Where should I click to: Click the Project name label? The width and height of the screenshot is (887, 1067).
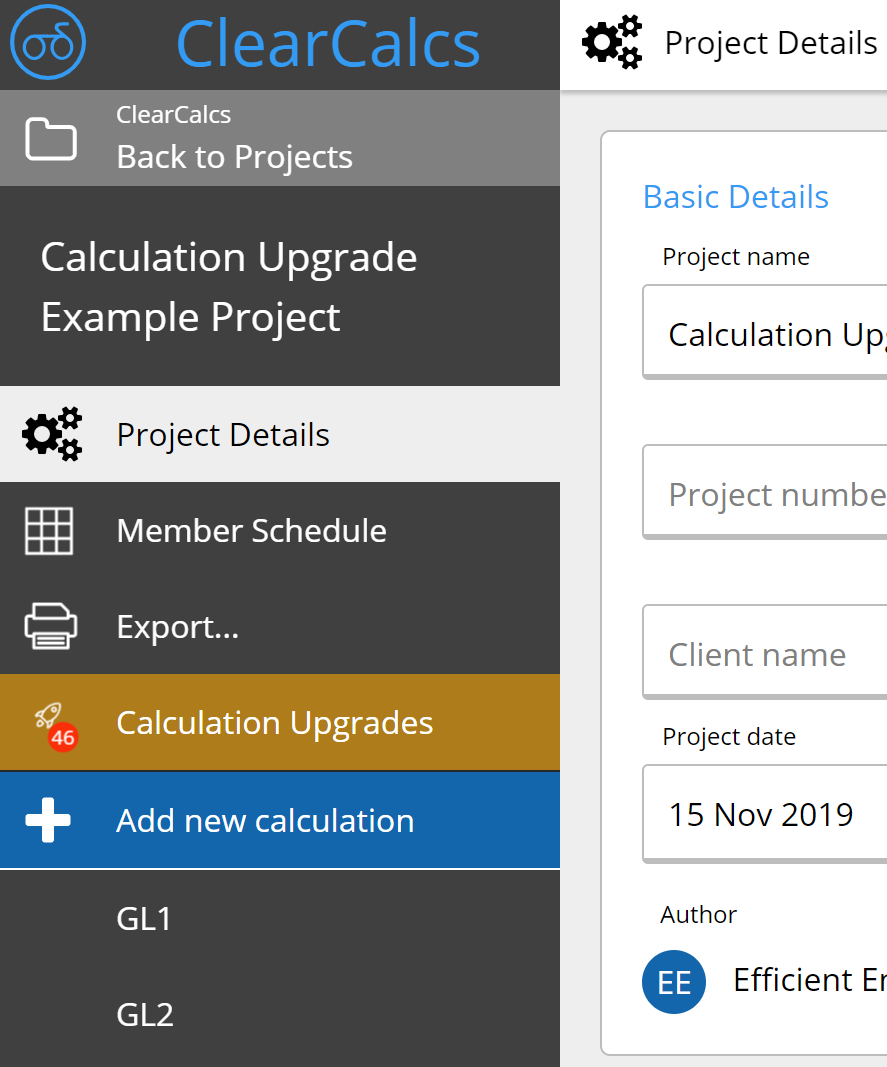tap(736, 257)
